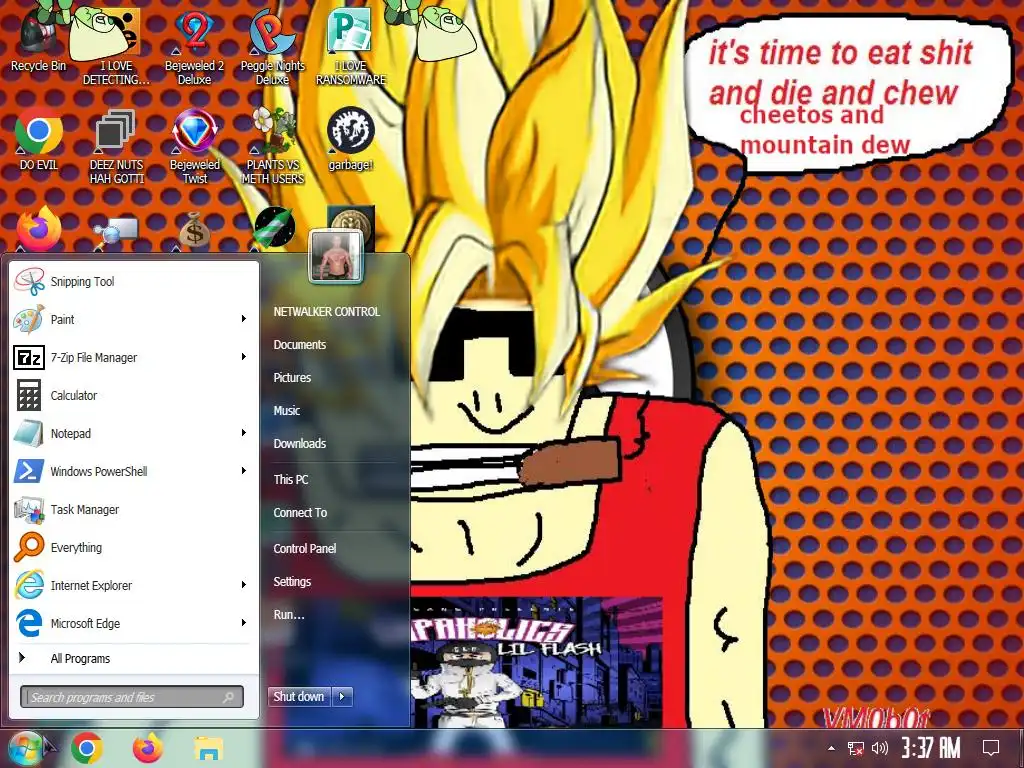This screenshot has width=1024, height=768.
Task: Open the I LOVE DETECTING desktop shortcut
Action: [x=116, y=46]
